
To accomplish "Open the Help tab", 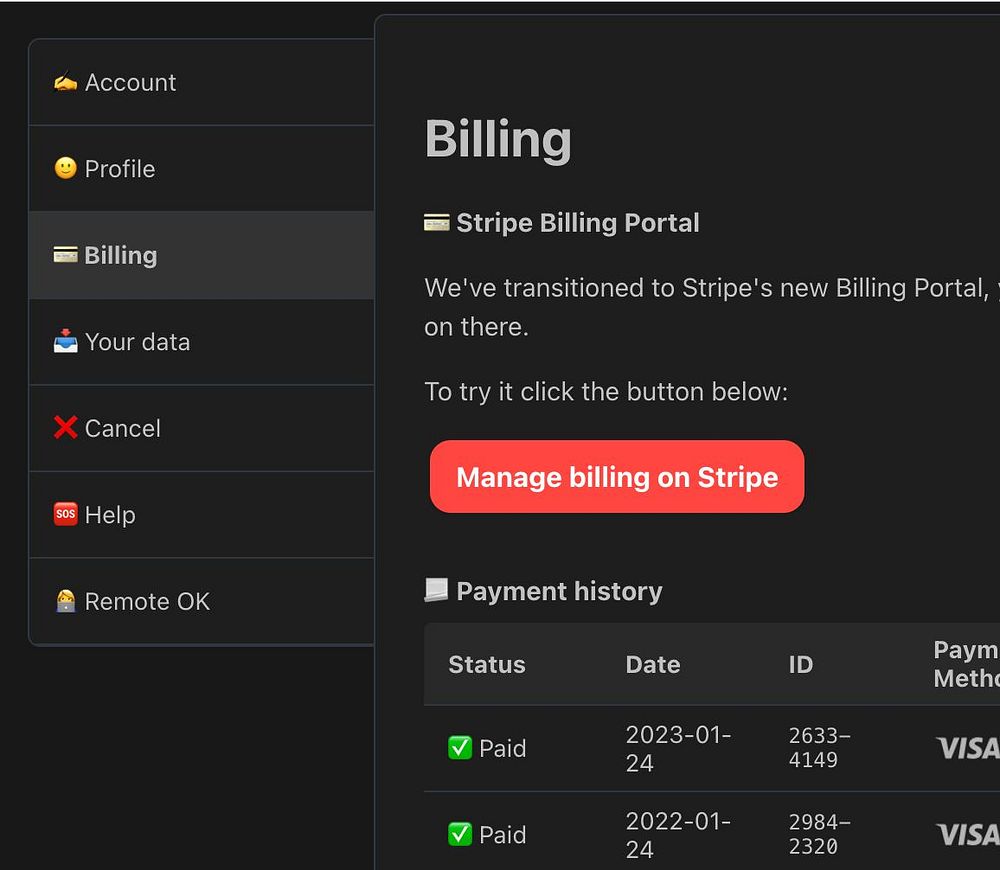I will (202, 515).
